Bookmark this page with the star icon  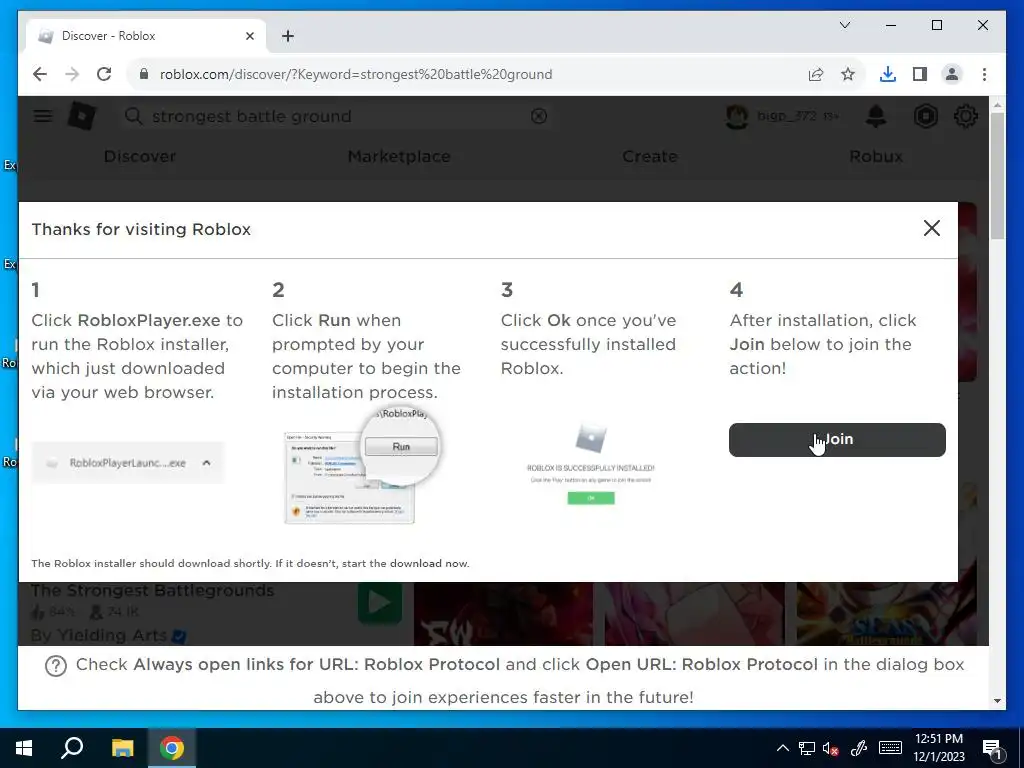tap(848, 74)
